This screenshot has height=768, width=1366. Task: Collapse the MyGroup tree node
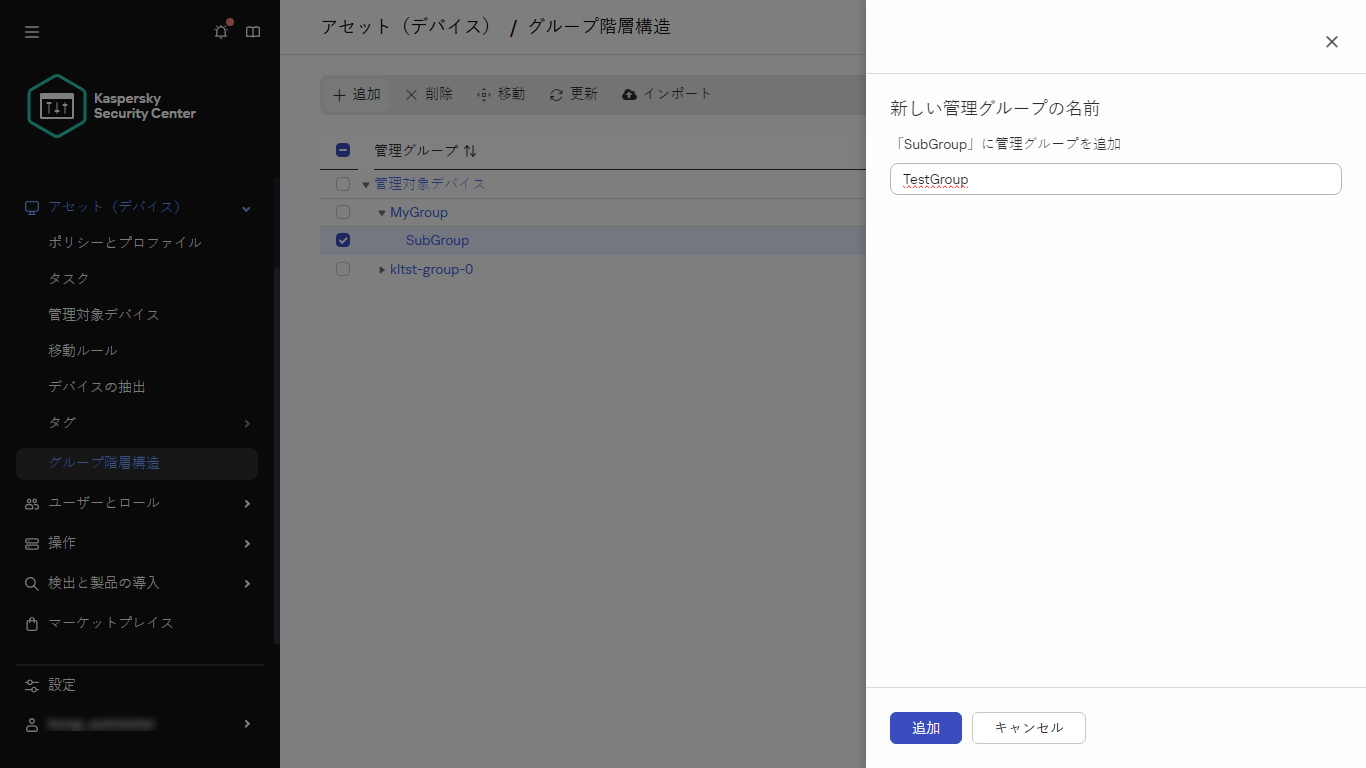pyautogui.click(x=381, y=212)
